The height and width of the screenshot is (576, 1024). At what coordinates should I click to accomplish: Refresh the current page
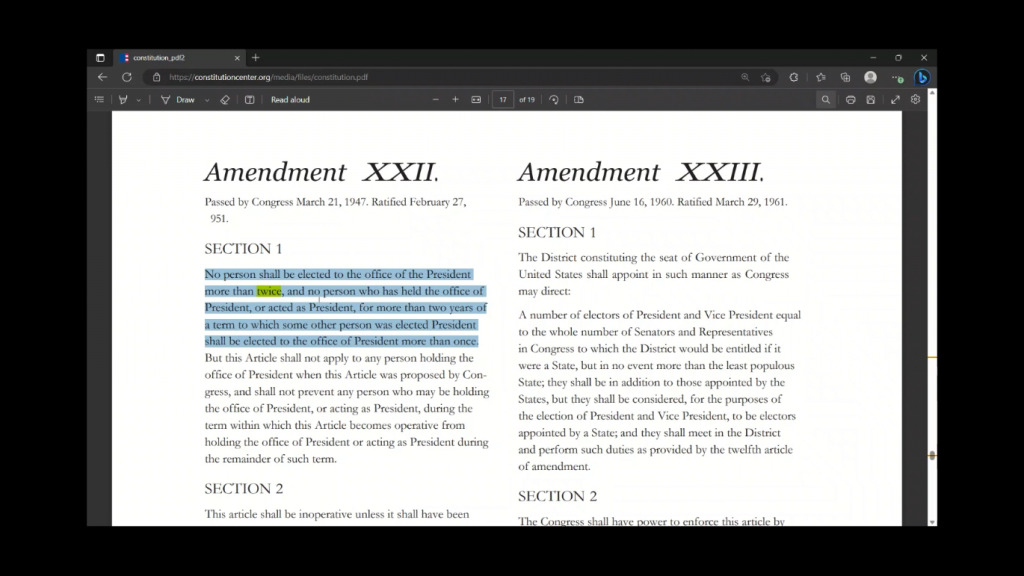click(x=127, y=77)
